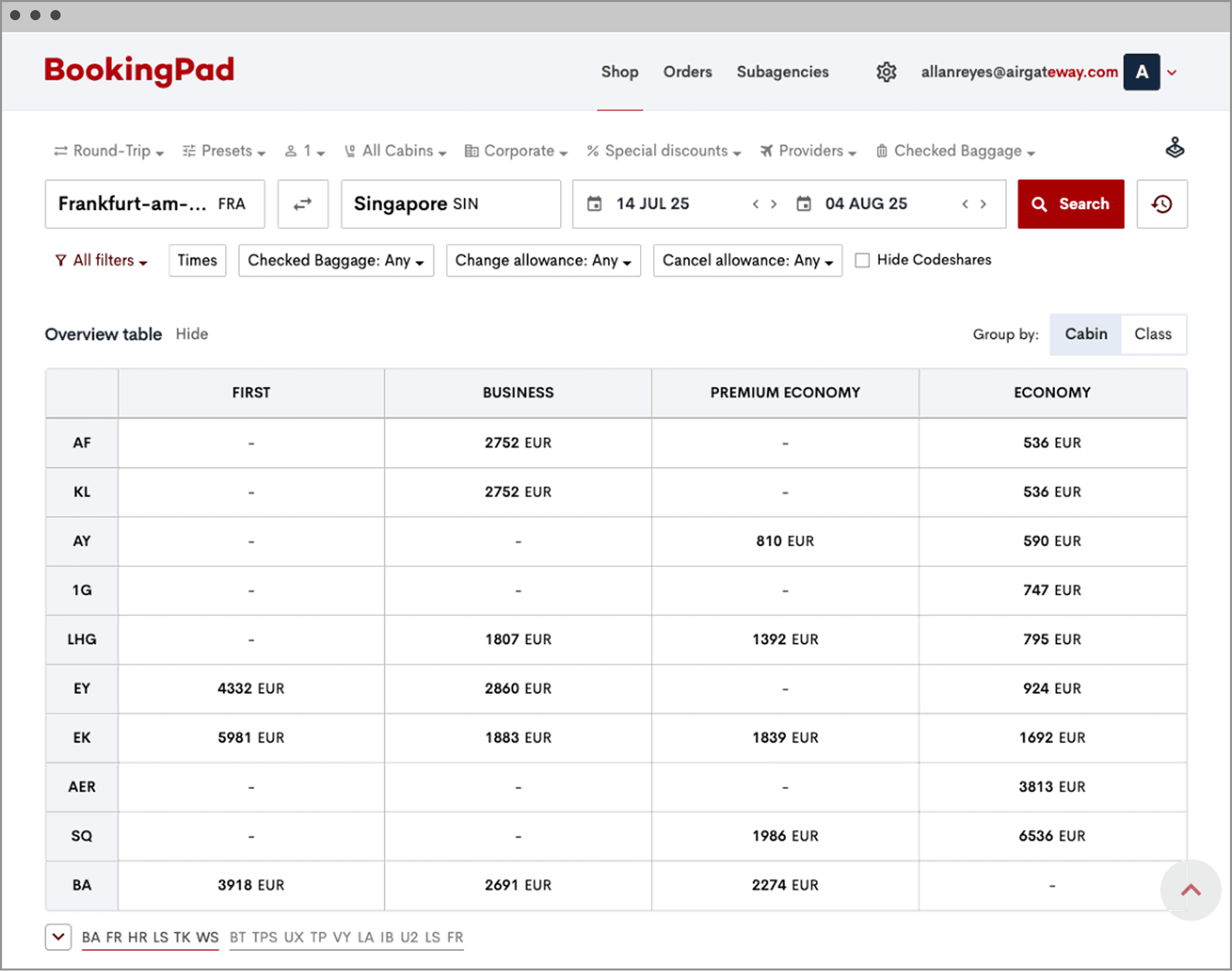Select AY Premium Economy 810 EUR
This screenshot has height=971, width=1232.
[x=784, y=541]
